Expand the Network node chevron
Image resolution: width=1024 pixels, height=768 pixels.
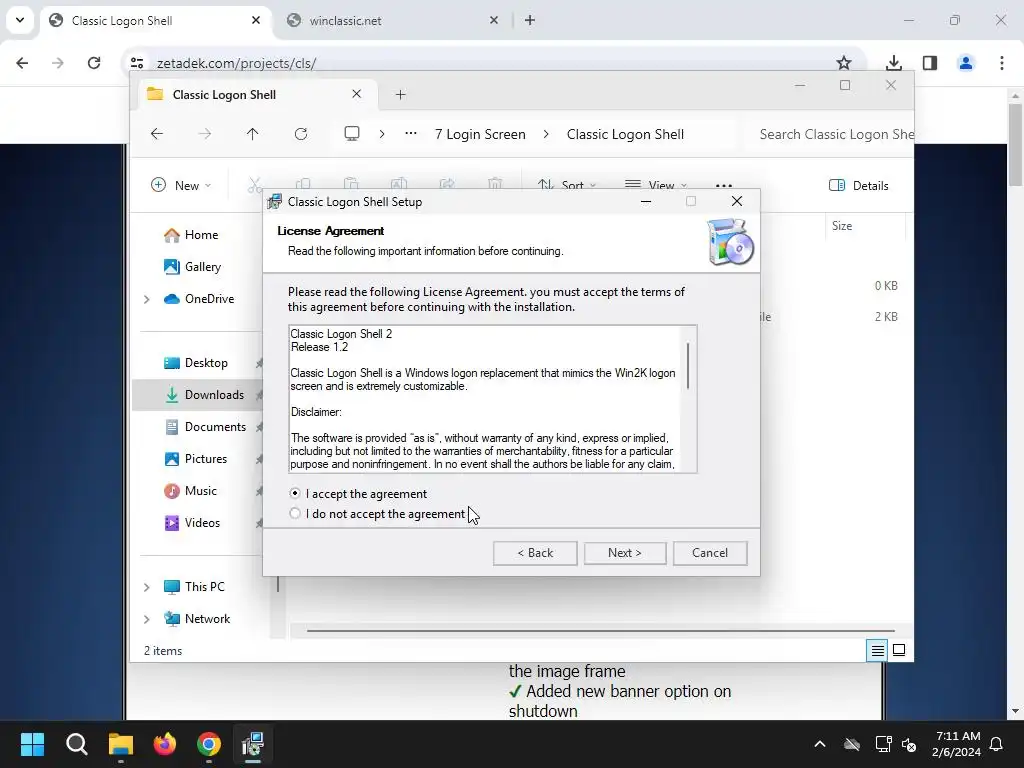147,619
